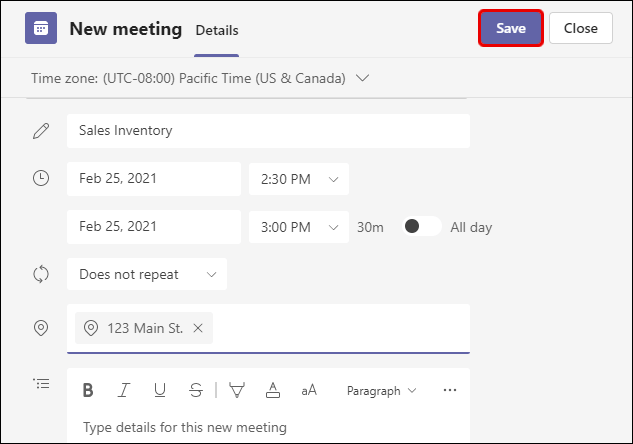The width and height of the screenshot is (633, 444).
Task: Open the Does not repeat dropdown
Action: pyautogui.click(x=147, y=274)
